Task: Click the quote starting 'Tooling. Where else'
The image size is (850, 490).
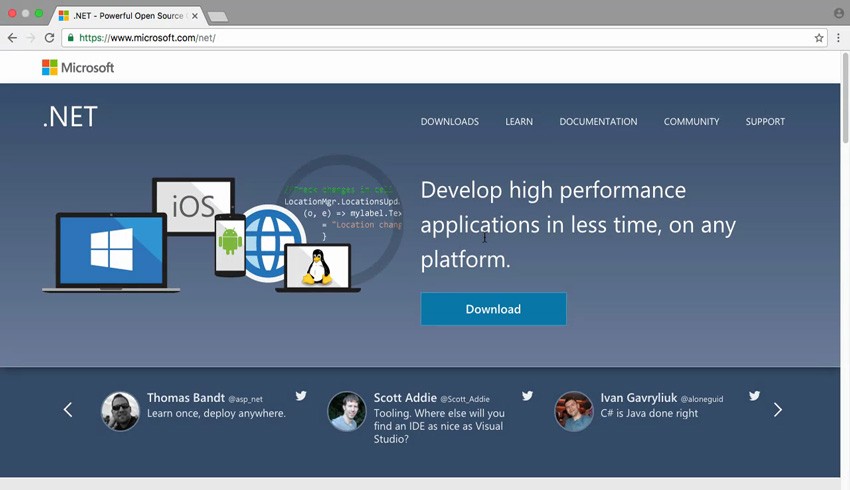Action: coord(439,426)
